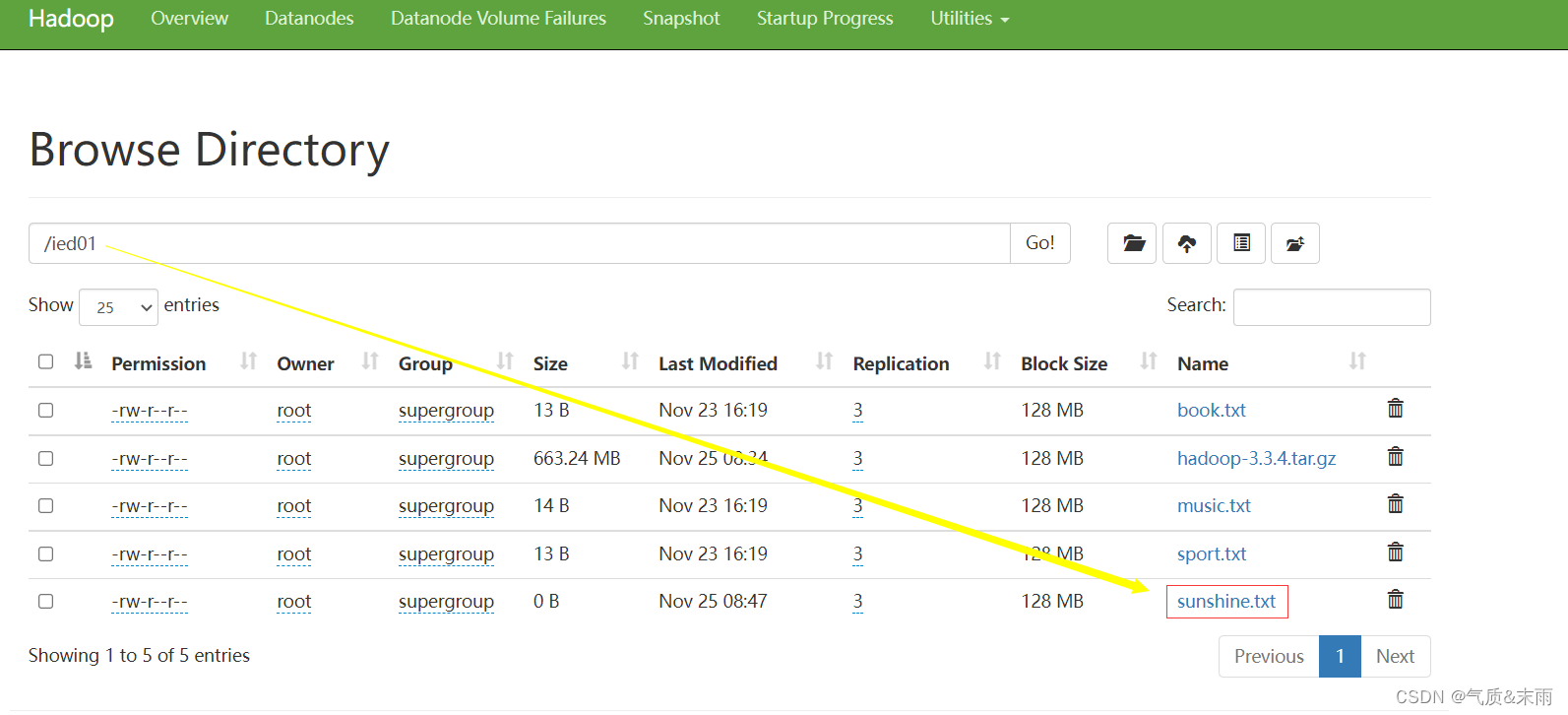This screenshot has width=1568, height=715.
Task: Check the box for the sport.txt row
Action: (45, 553)
